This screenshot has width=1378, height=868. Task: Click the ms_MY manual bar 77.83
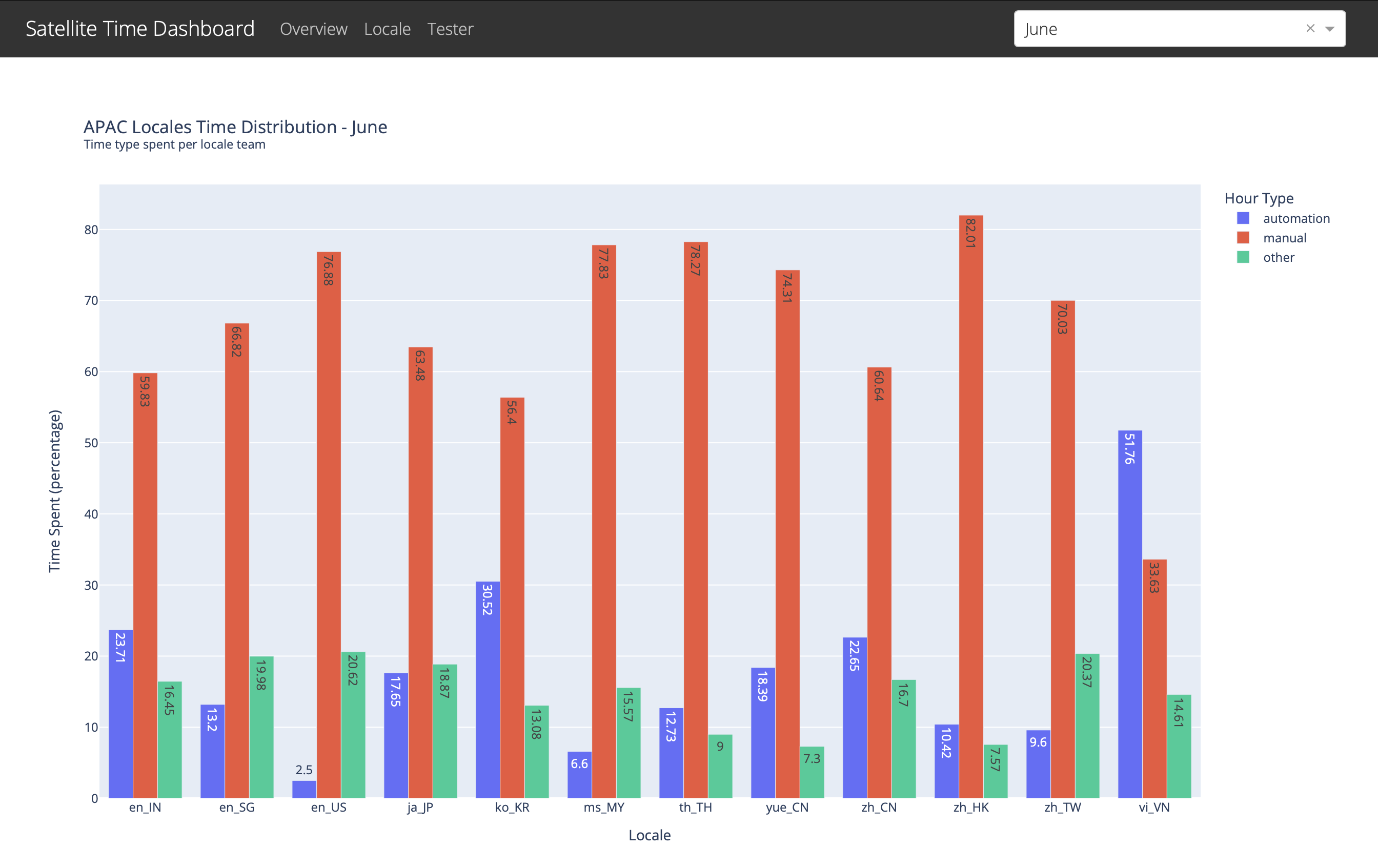[604, 522]
